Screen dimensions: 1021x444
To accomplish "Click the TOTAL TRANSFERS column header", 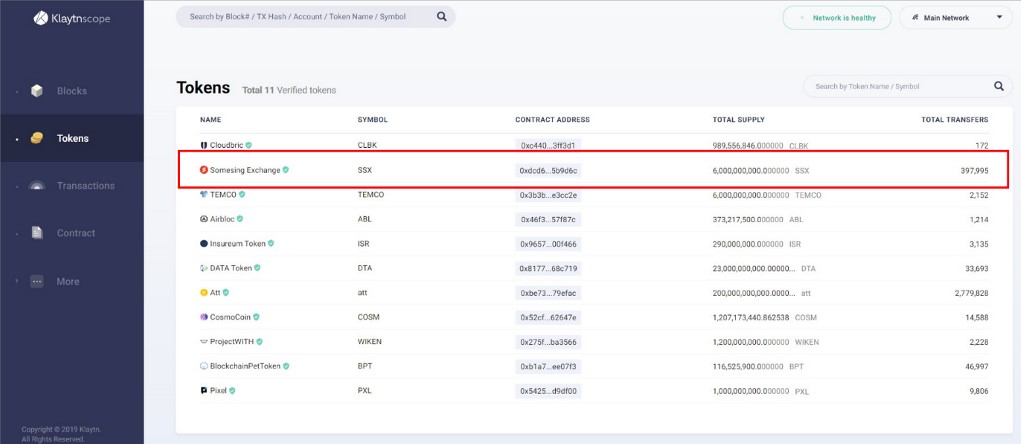I will [954, 120].
